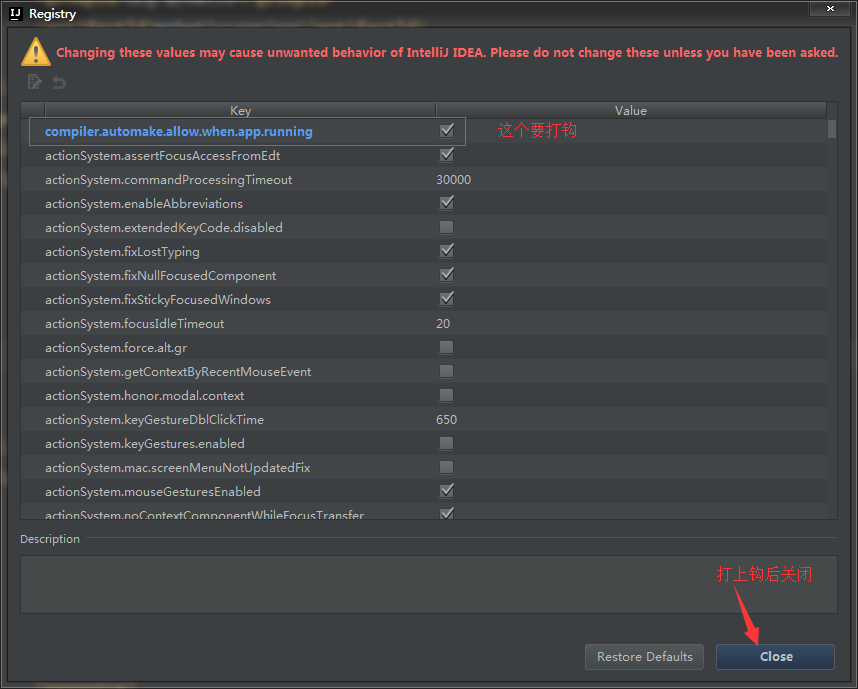Close the Registry dialog with X
Screen dimensions: 858x689
(830, 8)
